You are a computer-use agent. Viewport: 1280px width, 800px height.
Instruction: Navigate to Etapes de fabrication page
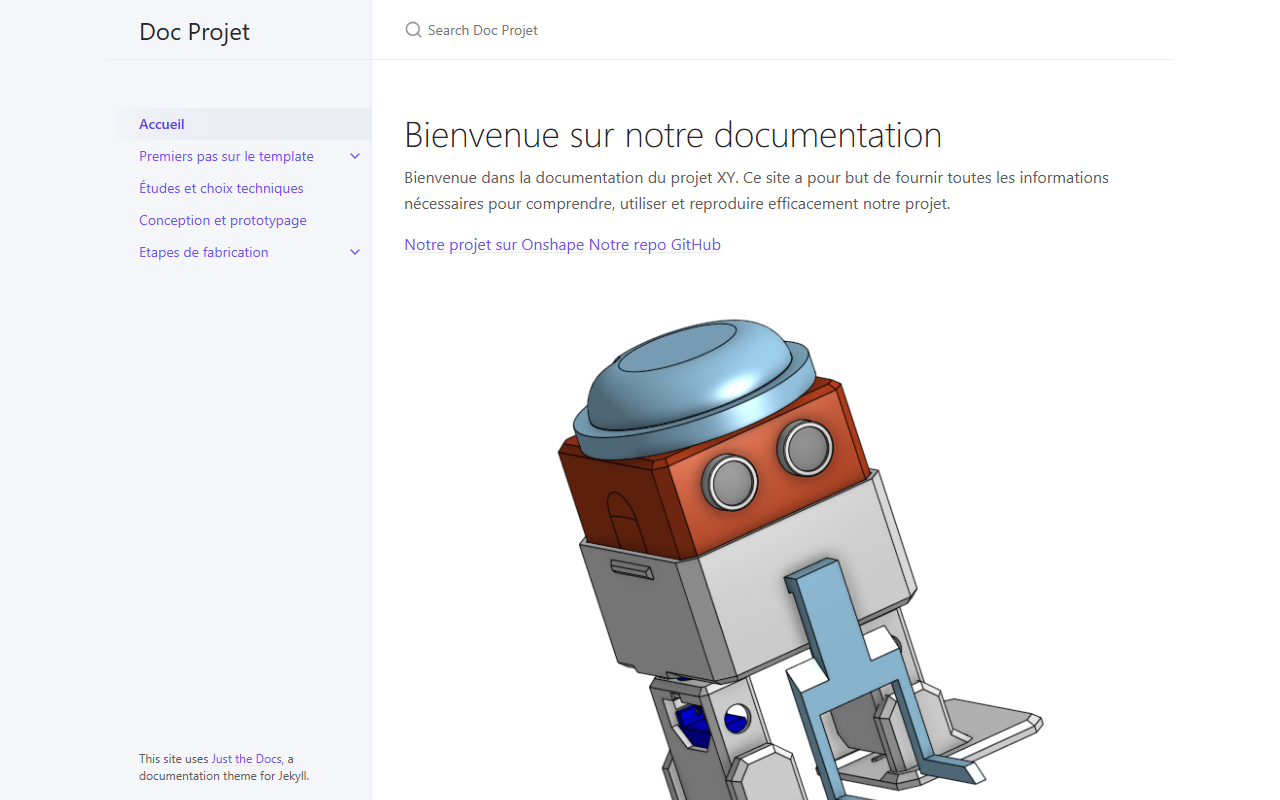204,252
